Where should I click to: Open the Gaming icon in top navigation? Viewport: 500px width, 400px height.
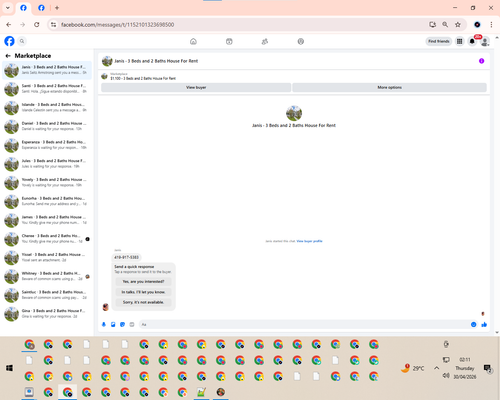(301, 41)
